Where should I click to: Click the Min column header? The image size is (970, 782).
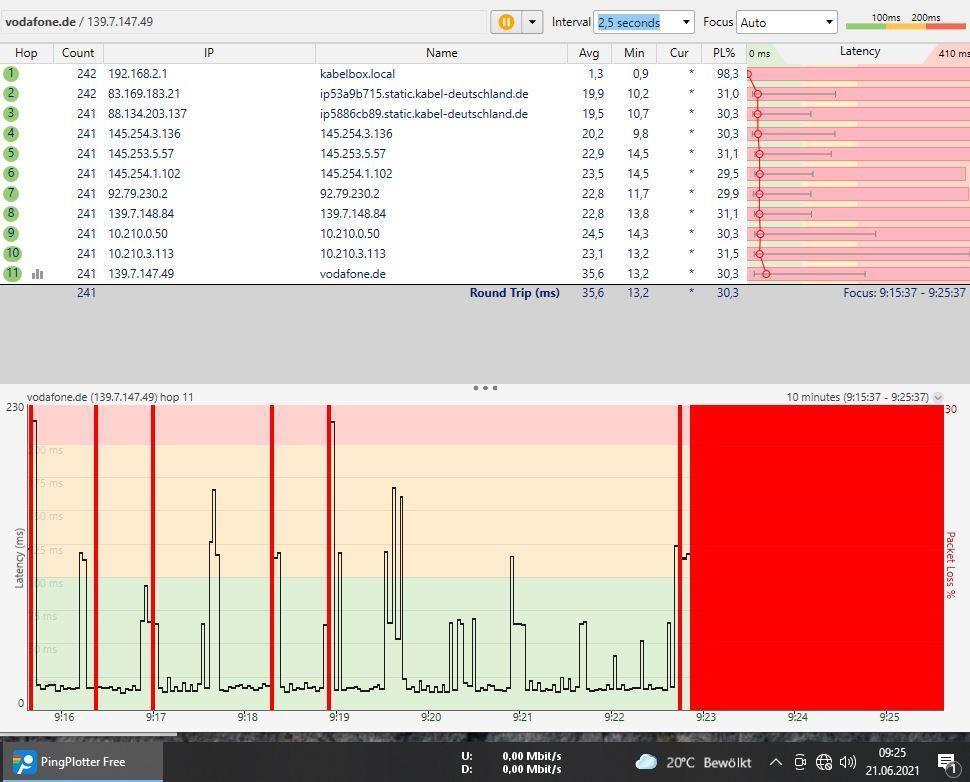[634, 53]
